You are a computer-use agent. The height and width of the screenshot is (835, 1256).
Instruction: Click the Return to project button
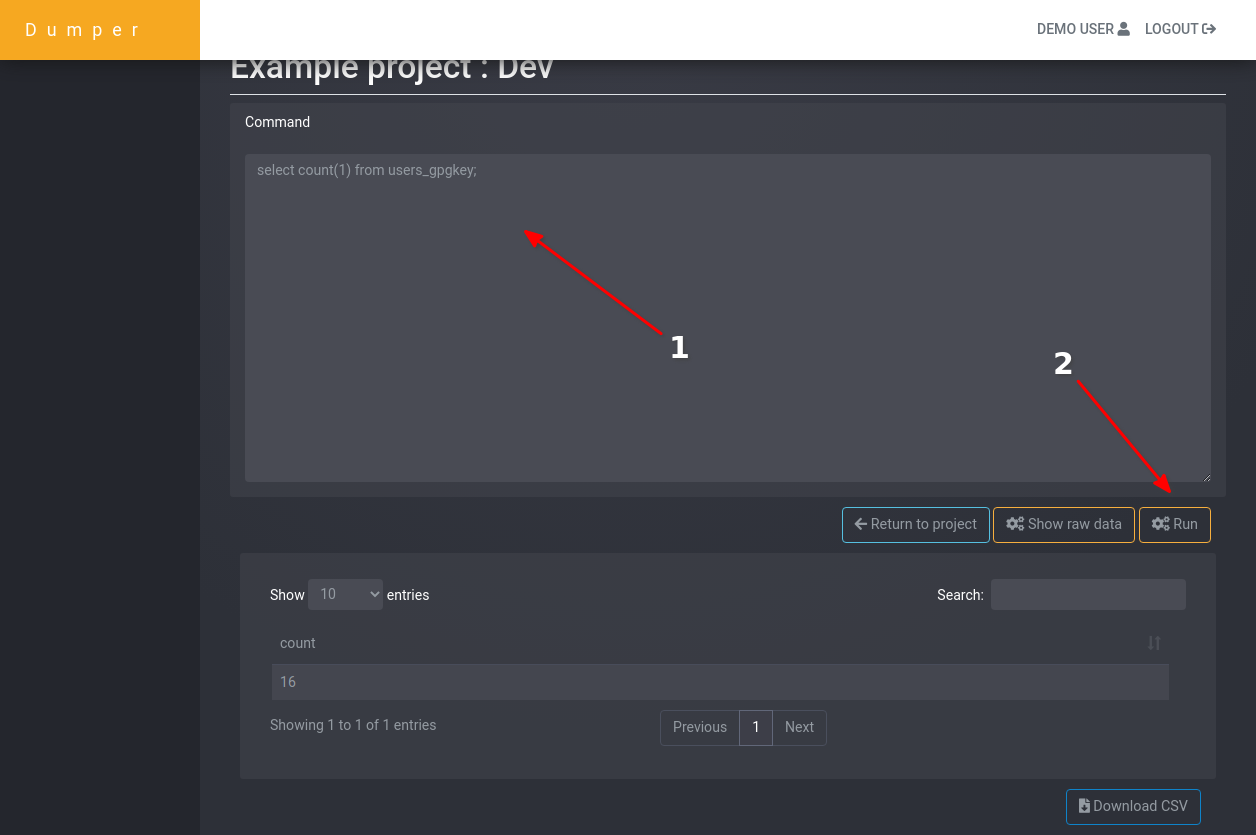tap(916, 524)
